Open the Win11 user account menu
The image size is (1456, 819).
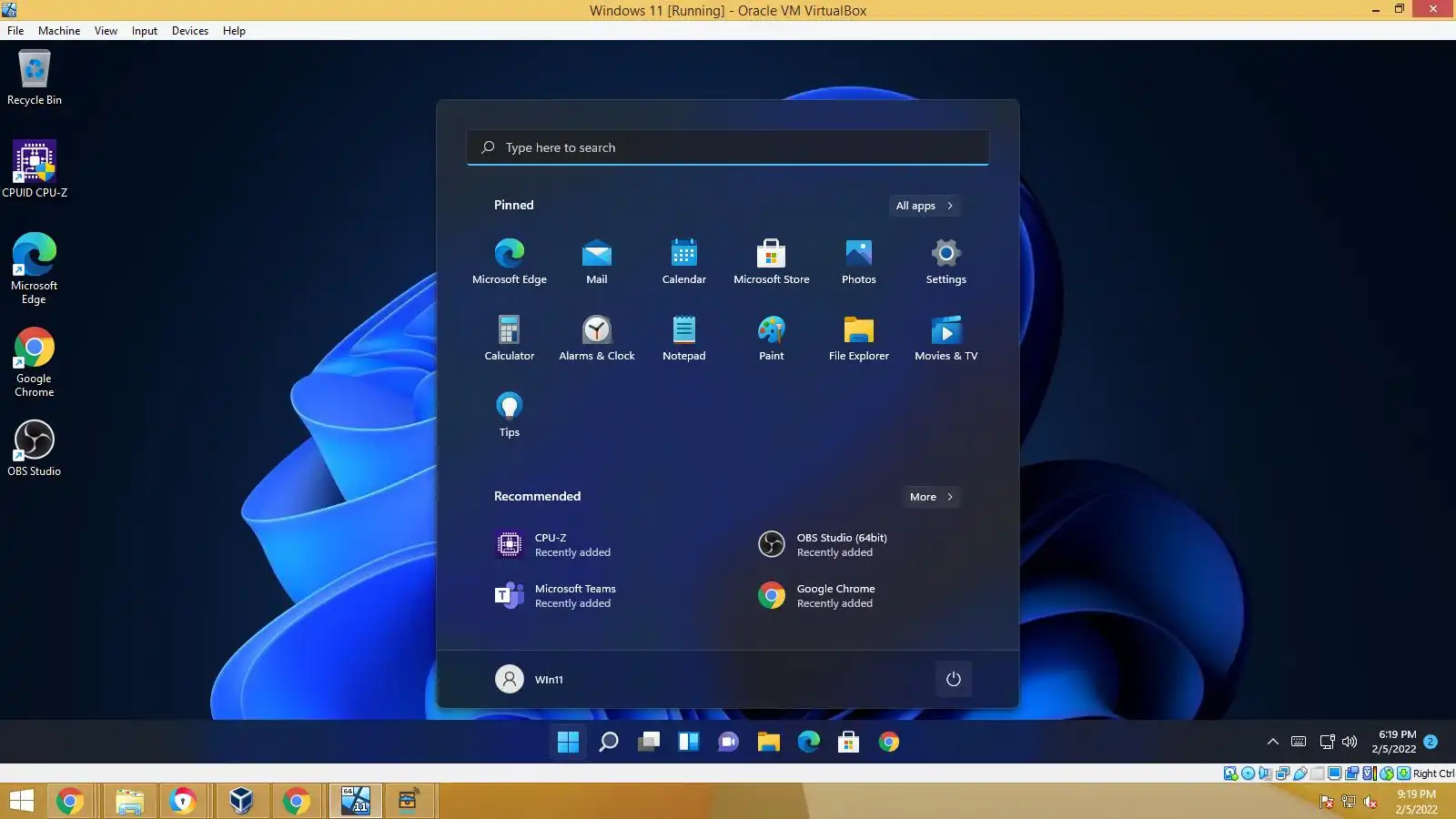pos(530,679)
